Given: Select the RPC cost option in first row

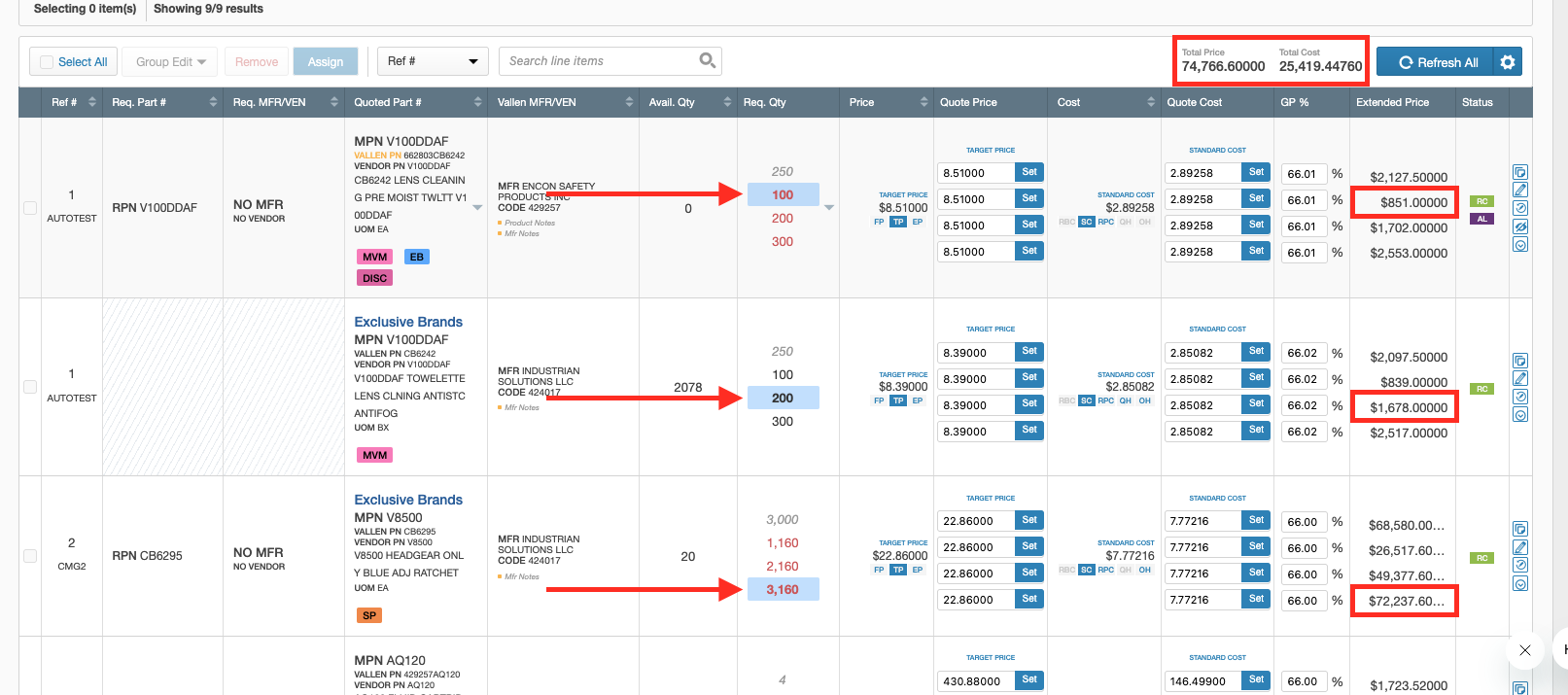Looking at the screenshot, I should [1105, 223].
